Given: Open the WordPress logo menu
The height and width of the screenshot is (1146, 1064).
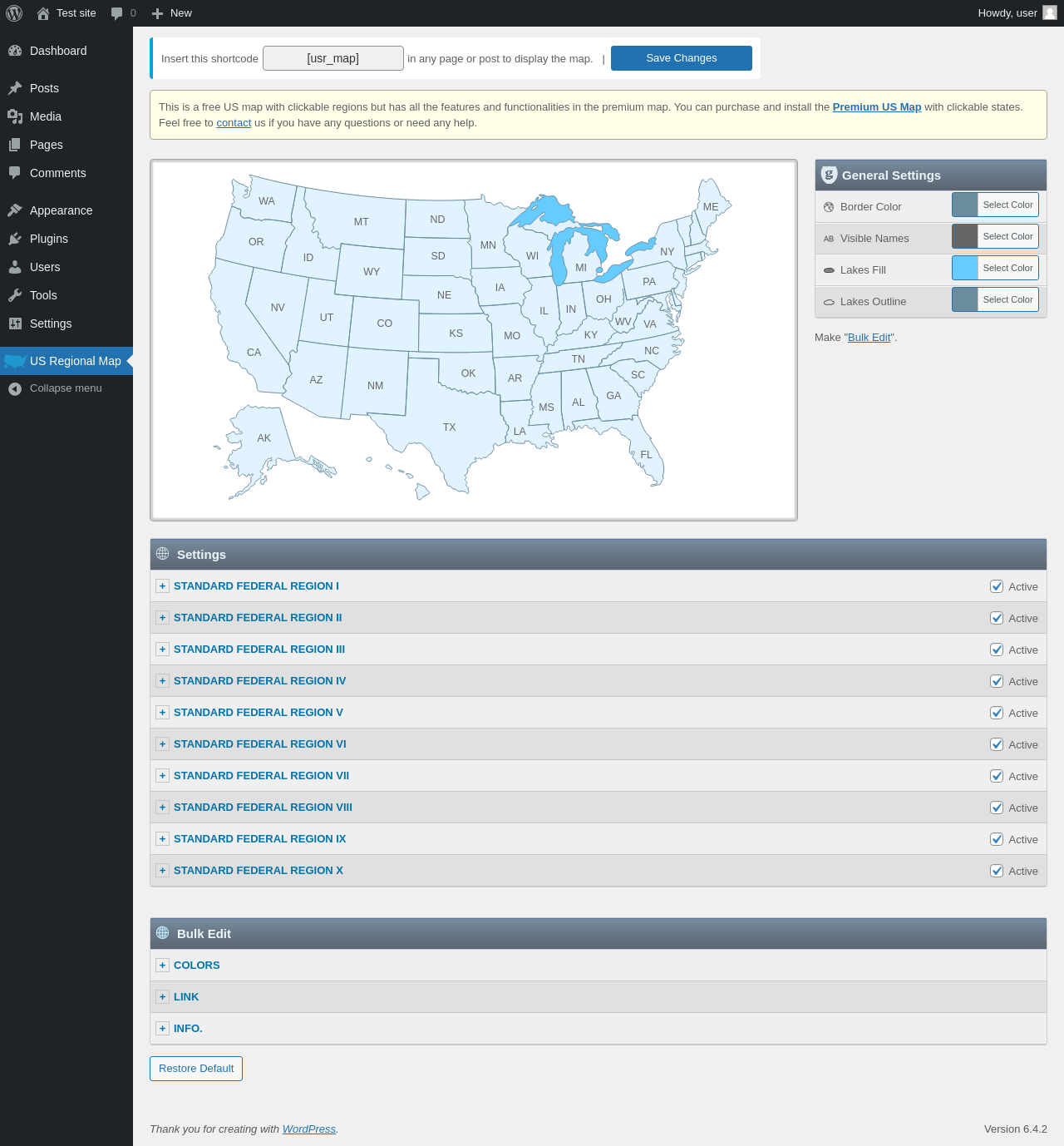Looking at the screenshot, I should (14, 13).
